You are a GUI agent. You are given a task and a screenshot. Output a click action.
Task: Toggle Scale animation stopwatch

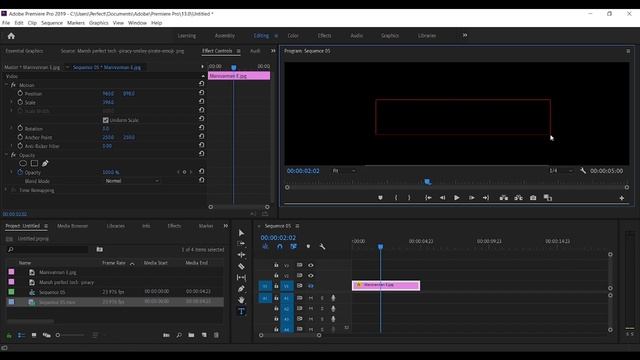(20, 102)
